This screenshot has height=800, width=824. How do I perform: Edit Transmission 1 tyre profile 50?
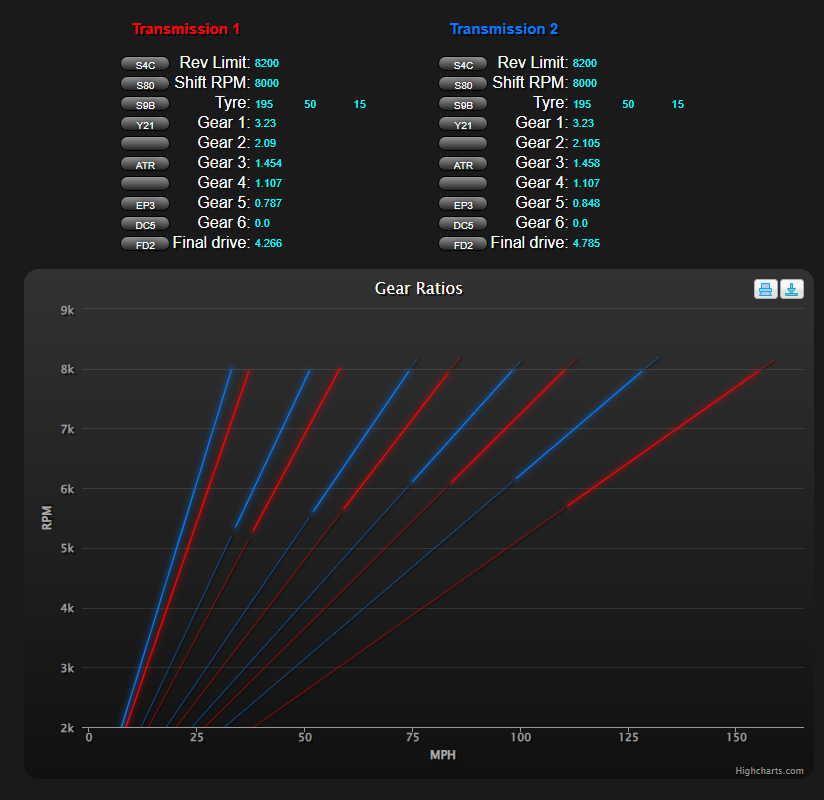pyautogui.click(x=310, y=104)
